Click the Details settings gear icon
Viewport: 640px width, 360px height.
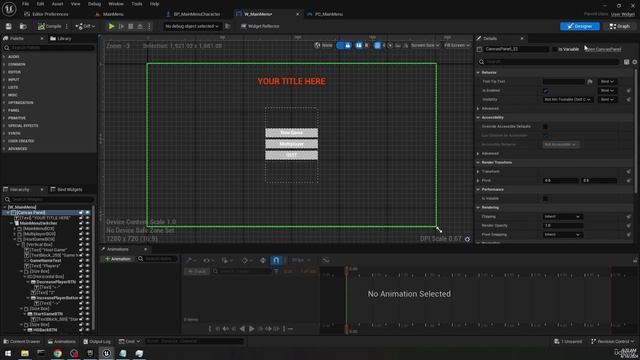click(635, 62)
